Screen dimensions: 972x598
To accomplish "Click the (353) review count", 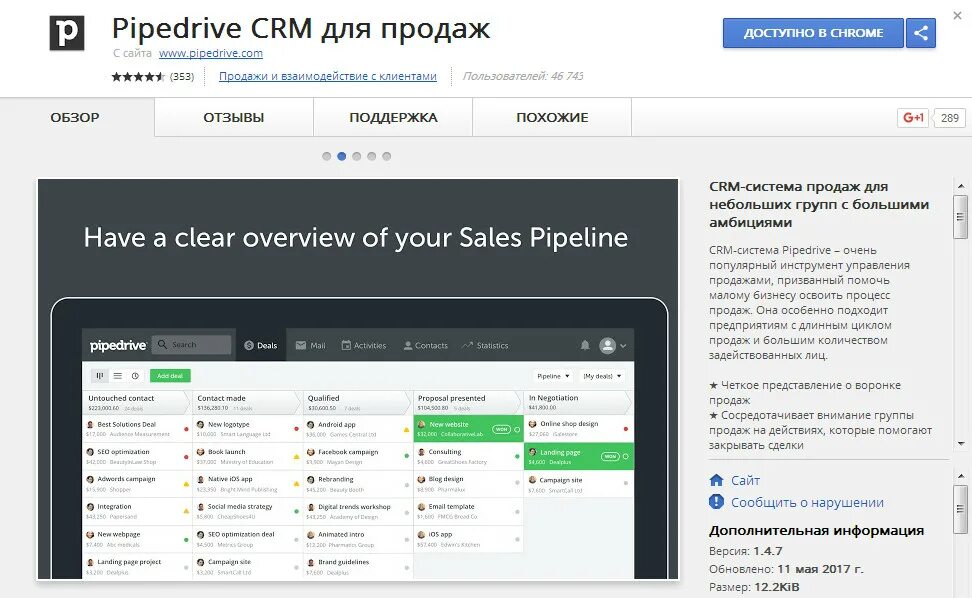I will [182, 77].
